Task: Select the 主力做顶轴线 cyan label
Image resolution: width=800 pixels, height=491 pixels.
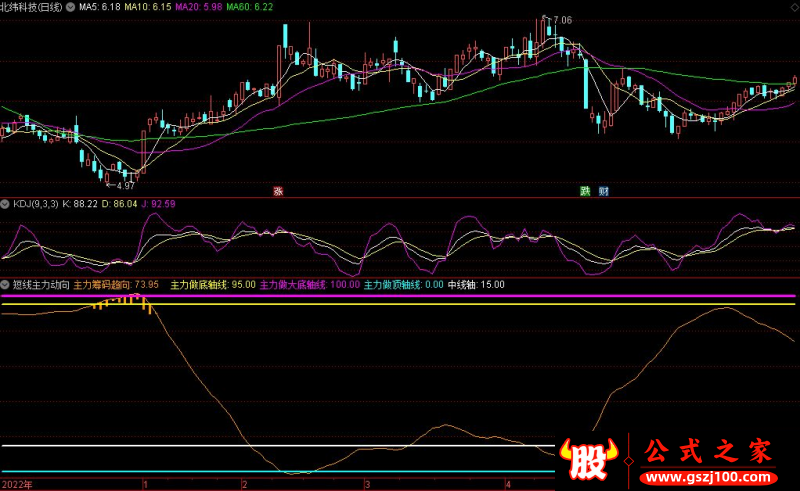Action: [403, 285]
